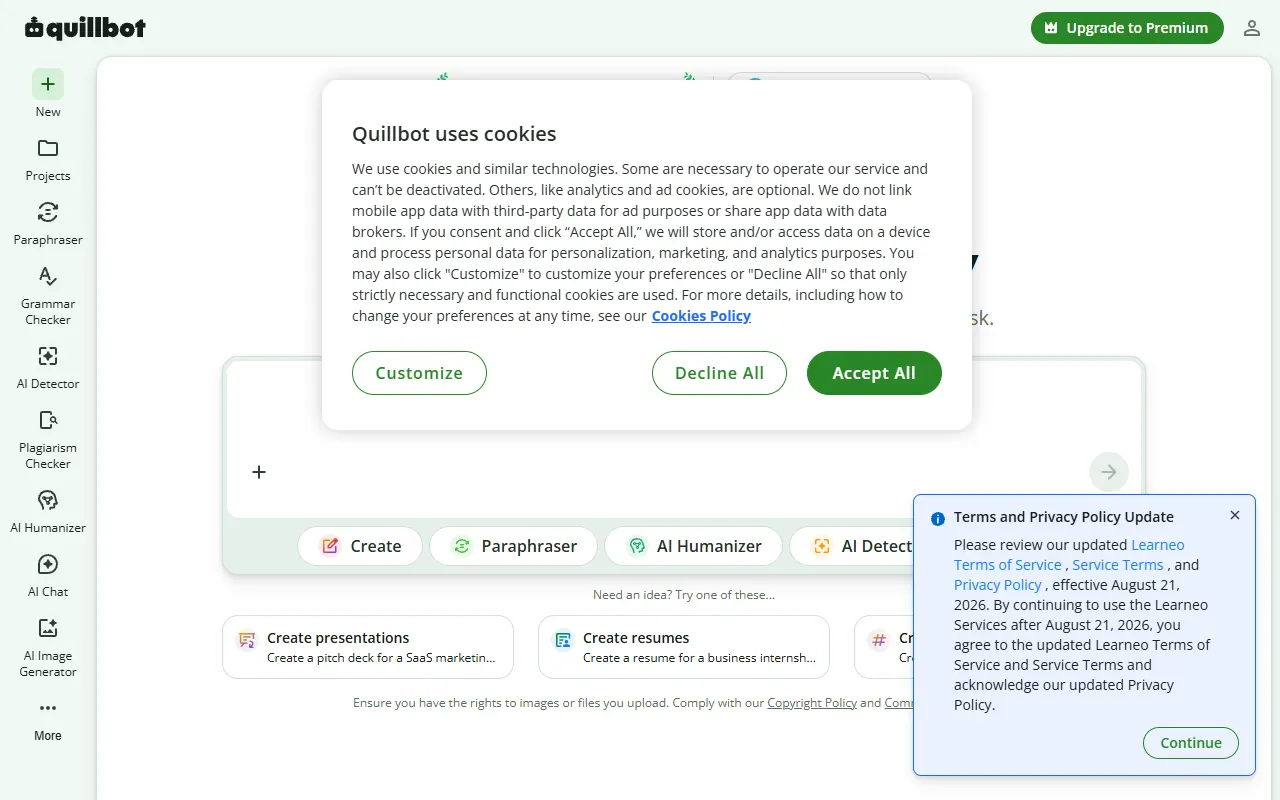The width and height of the screenshot is (1280, 800).
Task: Open AI Chat sidebar icon
Action: click(48, 564)
